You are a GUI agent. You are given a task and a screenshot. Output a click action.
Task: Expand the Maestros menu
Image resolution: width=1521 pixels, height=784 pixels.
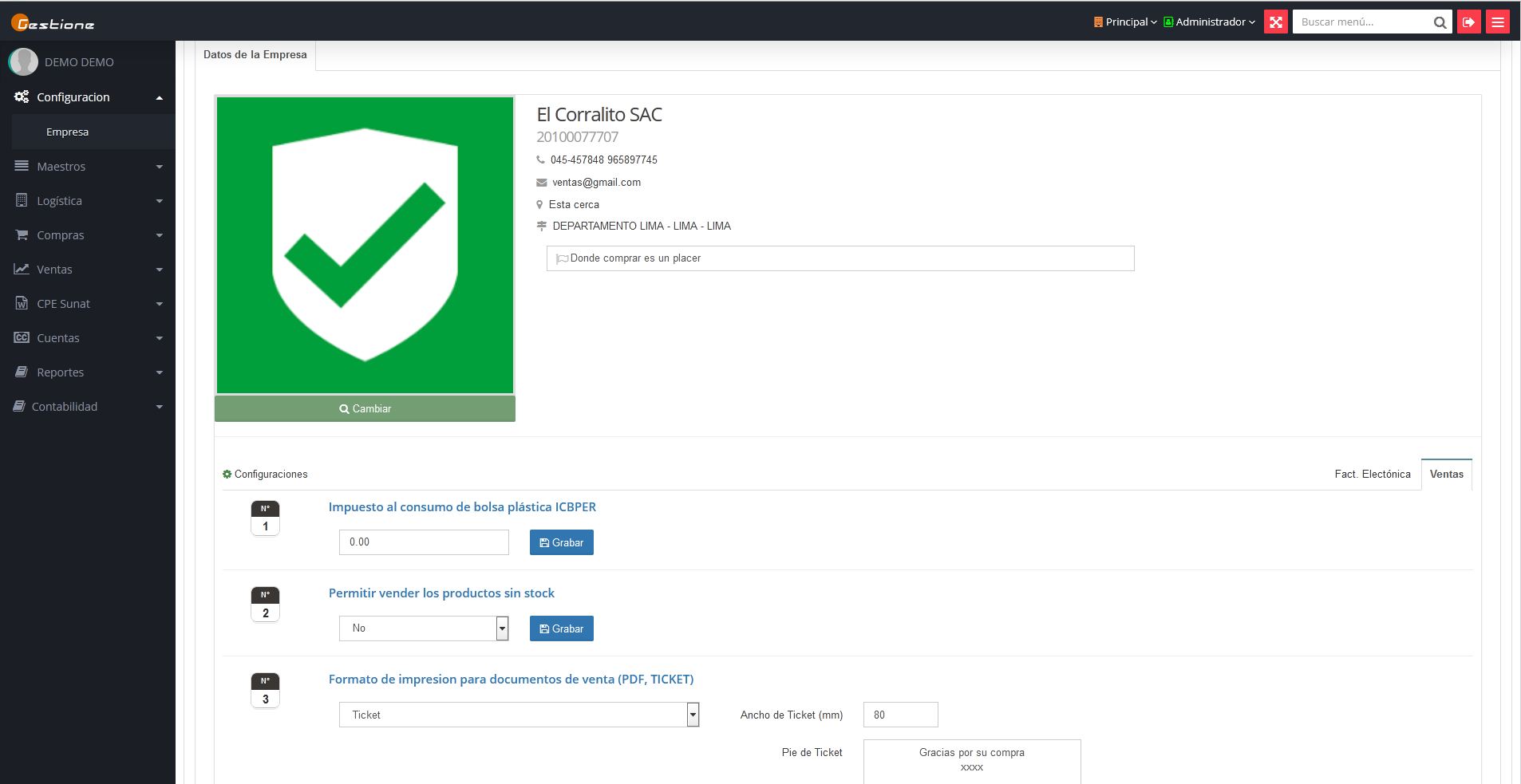160,167
